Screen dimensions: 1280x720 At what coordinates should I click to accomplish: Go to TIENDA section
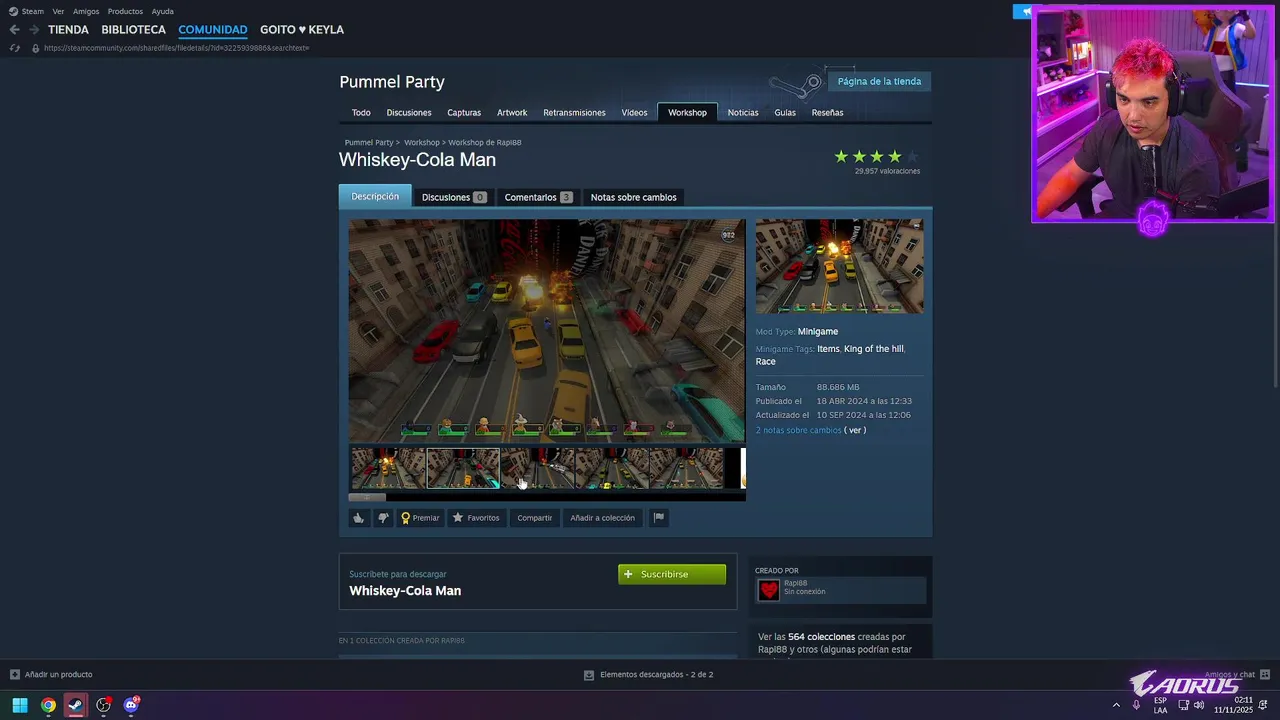tap(68, 30)
